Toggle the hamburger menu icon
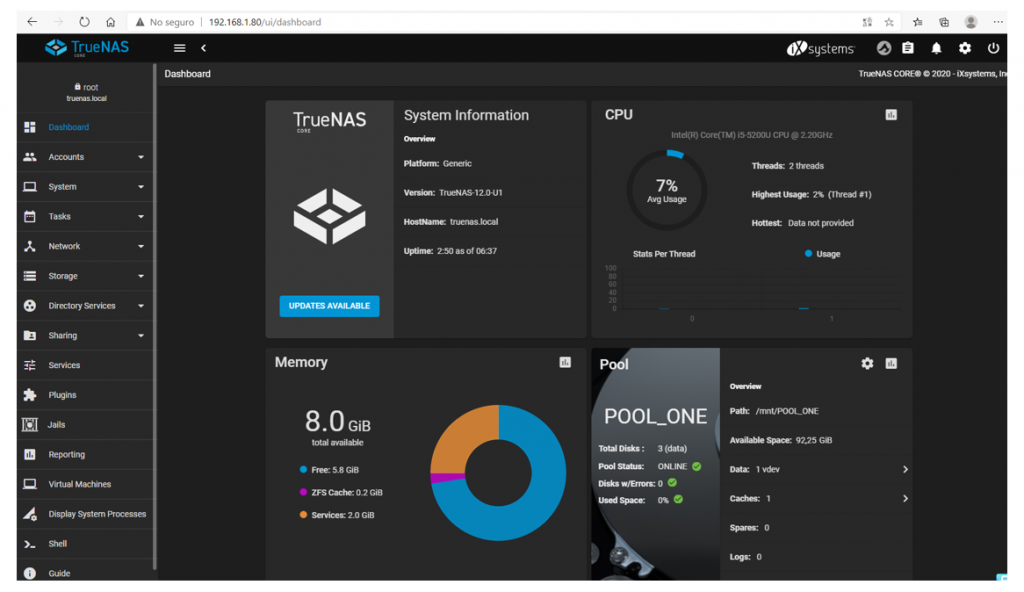Image resolution: width=1024 pixels, height=592 pixels. pos(180,48)
